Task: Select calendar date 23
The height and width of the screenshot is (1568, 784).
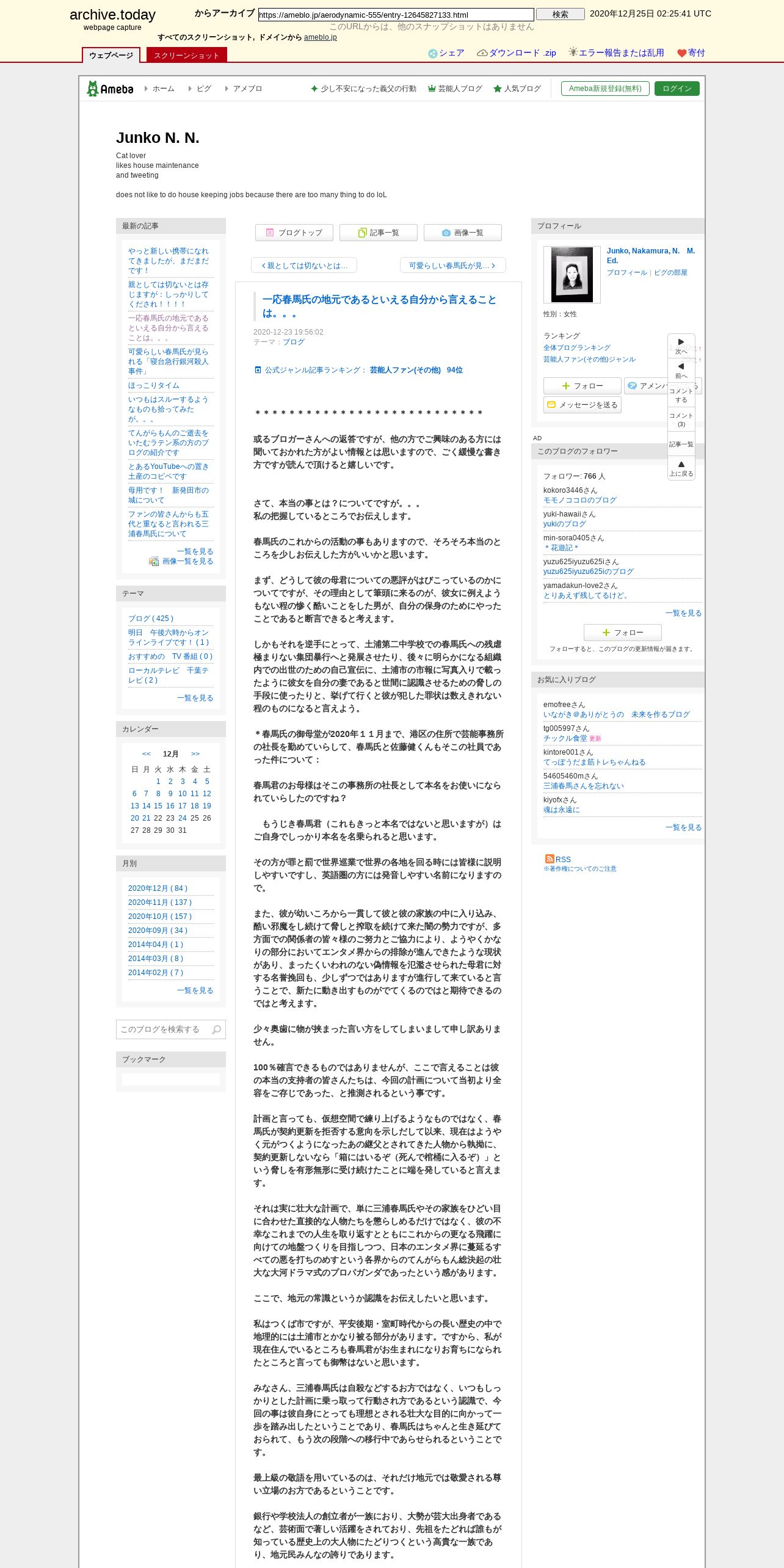Action: (170, 818)
